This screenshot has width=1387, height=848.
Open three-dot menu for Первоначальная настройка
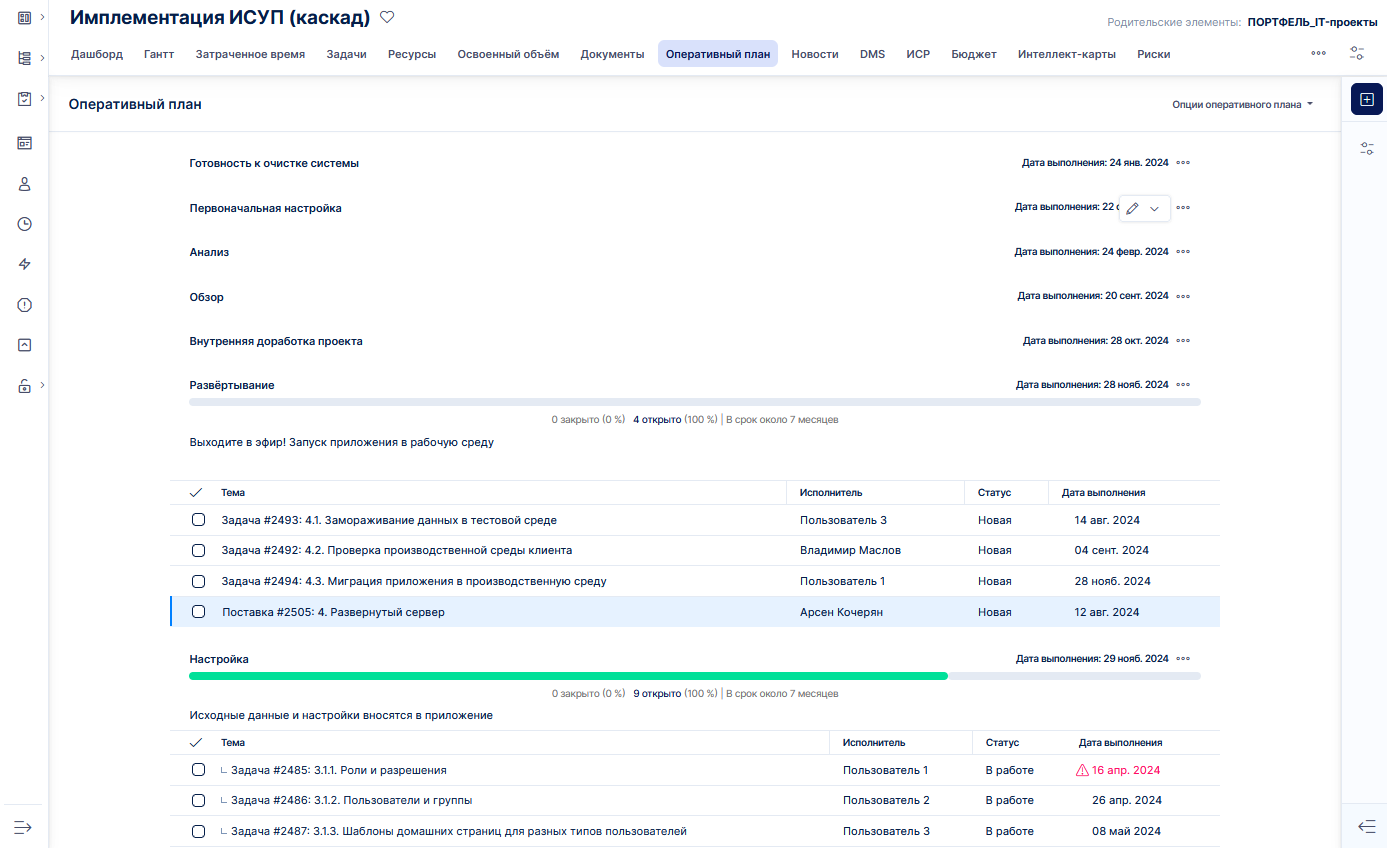tap(1183, 208)
